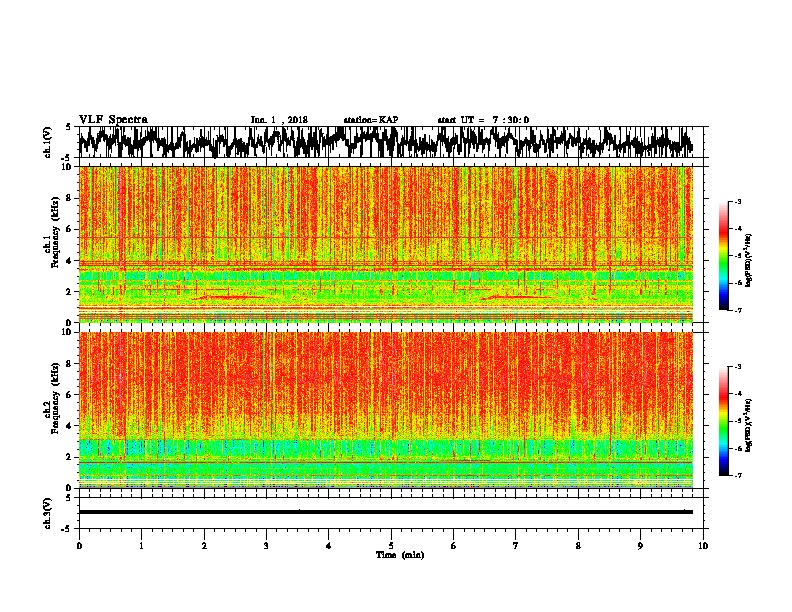Viewport: 792px width, 612px height.
Task: Click the "station=KAP" header label
Action: pyautogui.click(x=371, y=120)
